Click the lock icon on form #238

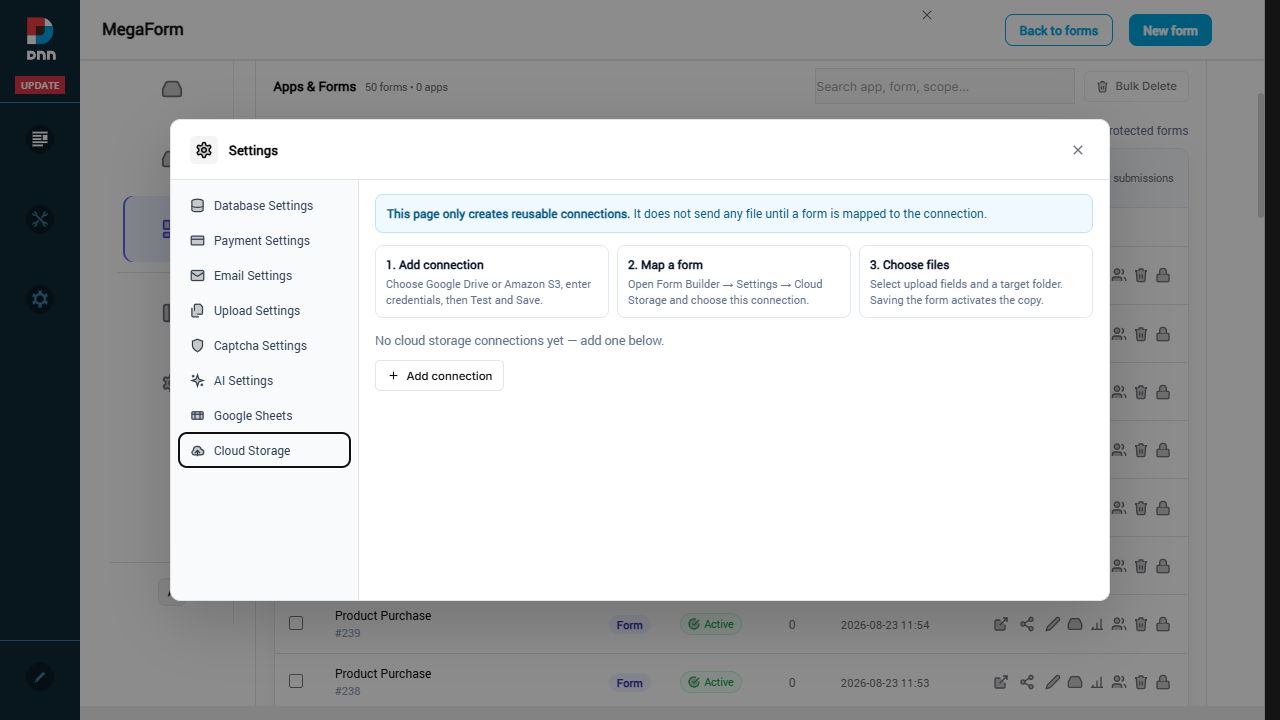click(x=1163, y=682)
